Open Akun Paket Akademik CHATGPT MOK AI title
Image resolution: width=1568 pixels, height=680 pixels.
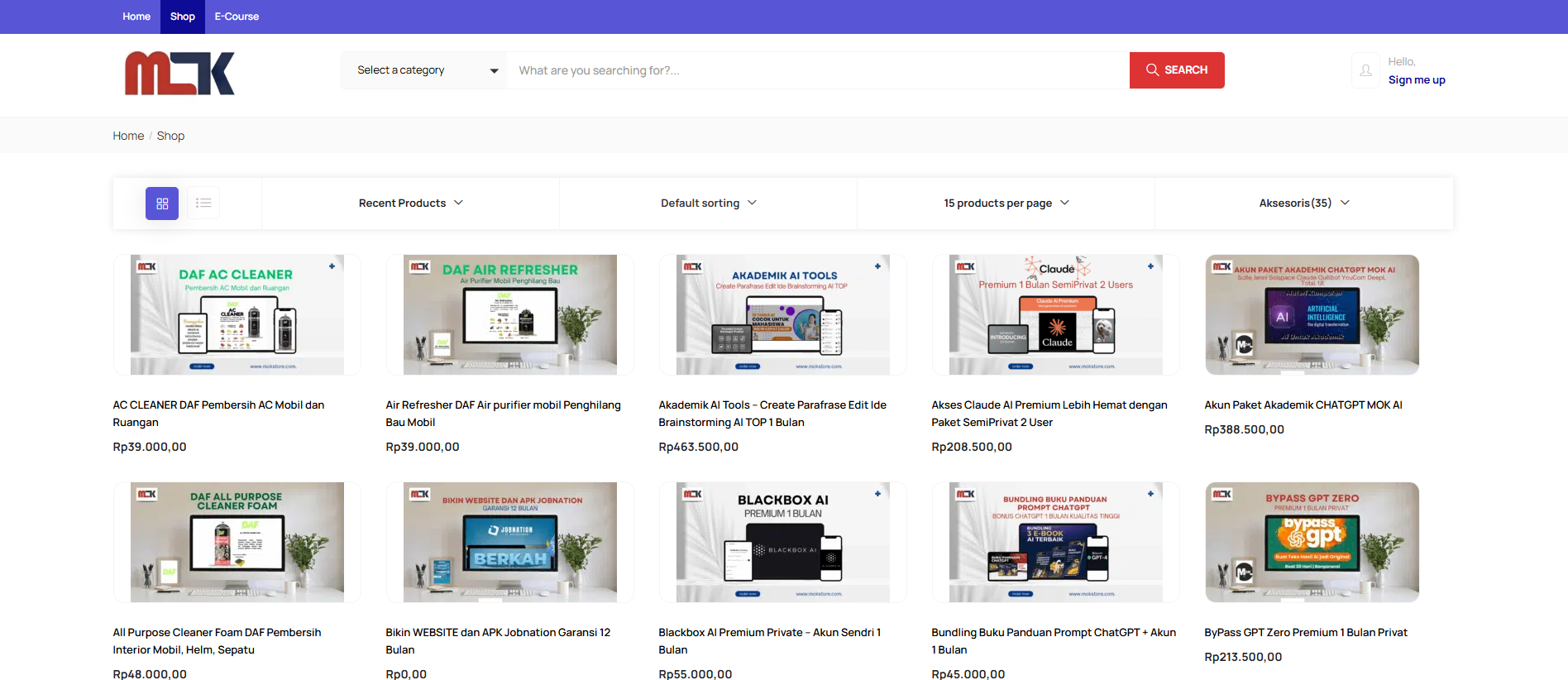click(x=1303, y=405)
